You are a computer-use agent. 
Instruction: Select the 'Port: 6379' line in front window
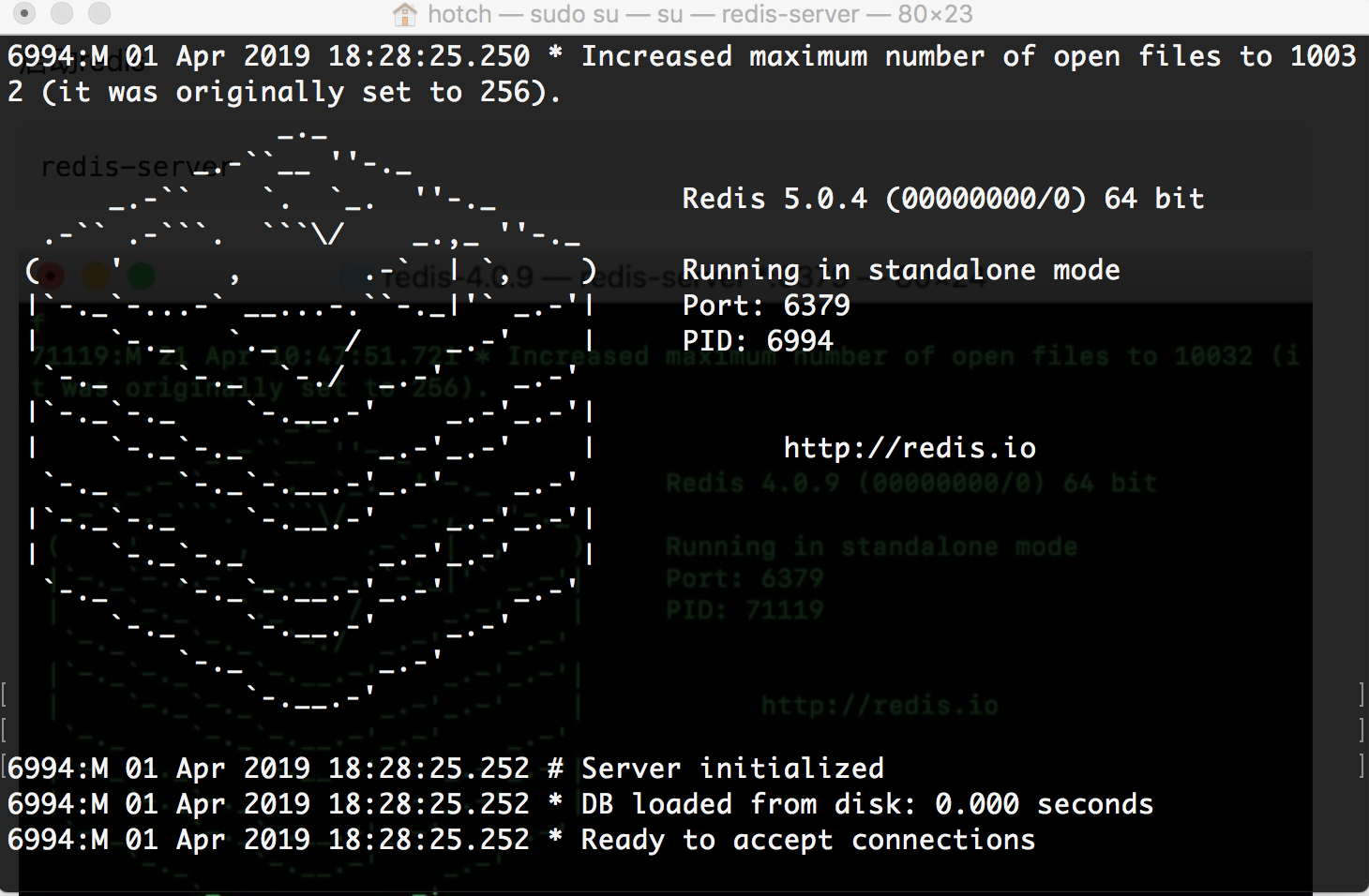pos(766,306)
